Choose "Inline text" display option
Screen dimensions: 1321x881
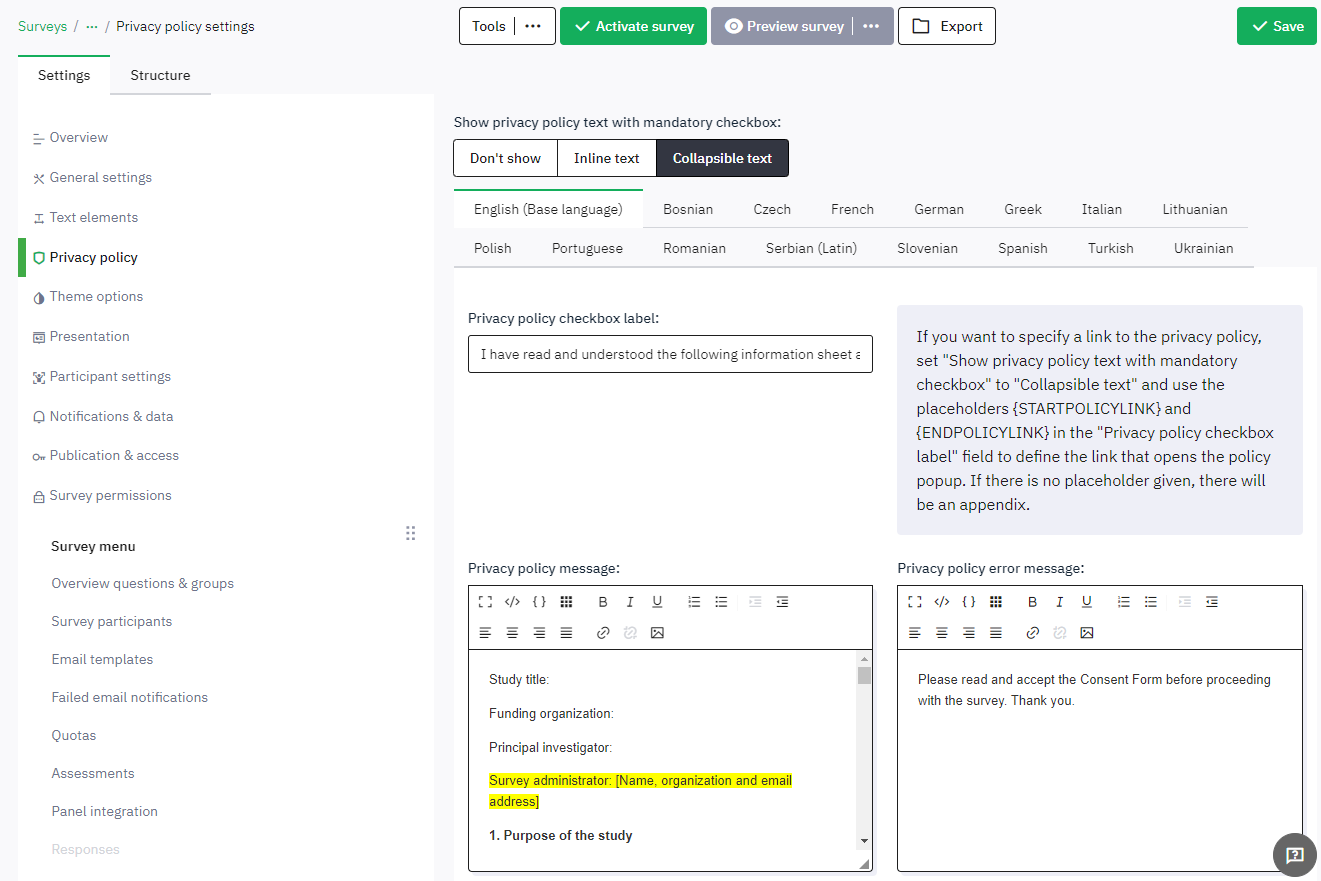click(606, 158)
